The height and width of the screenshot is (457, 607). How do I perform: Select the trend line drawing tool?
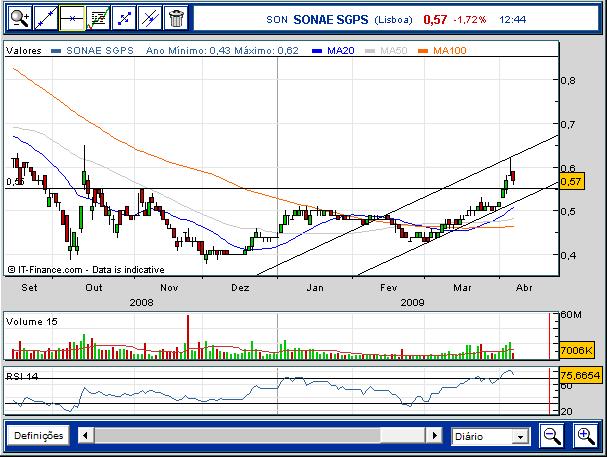[46, 18]
